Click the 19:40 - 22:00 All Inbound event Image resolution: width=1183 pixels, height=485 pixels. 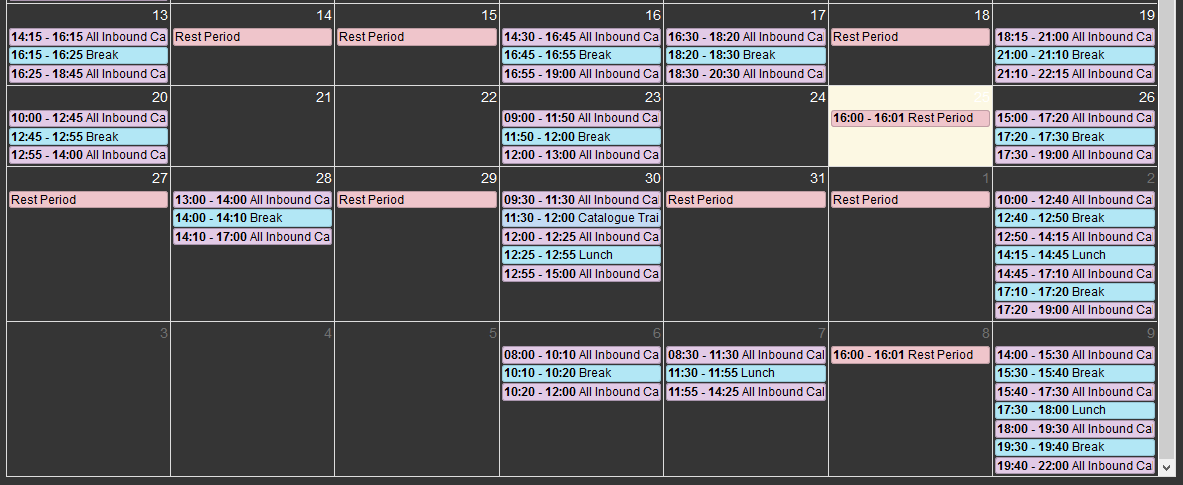coord(1075,466)
